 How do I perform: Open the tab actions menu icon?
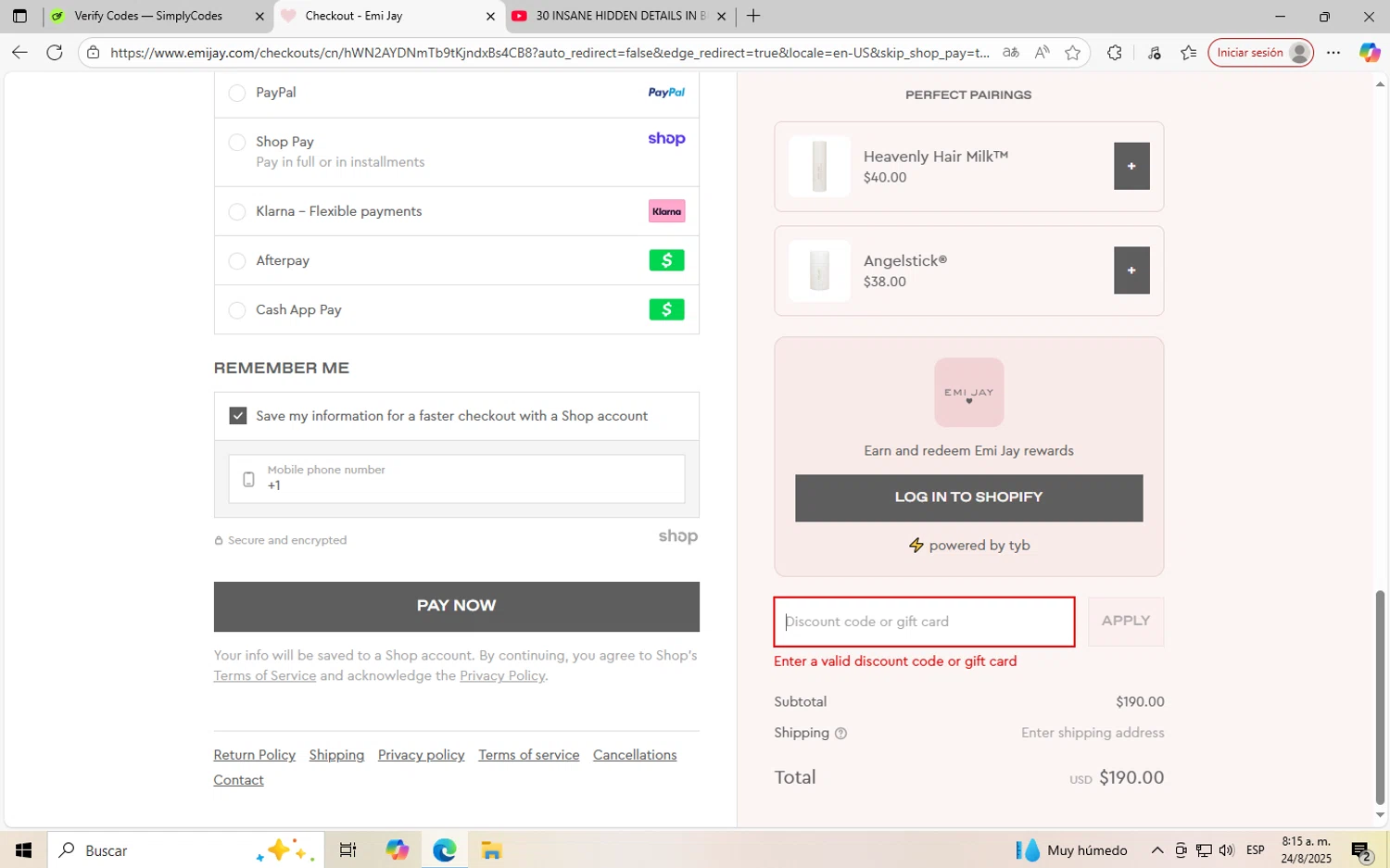click(x=19, y=16)
